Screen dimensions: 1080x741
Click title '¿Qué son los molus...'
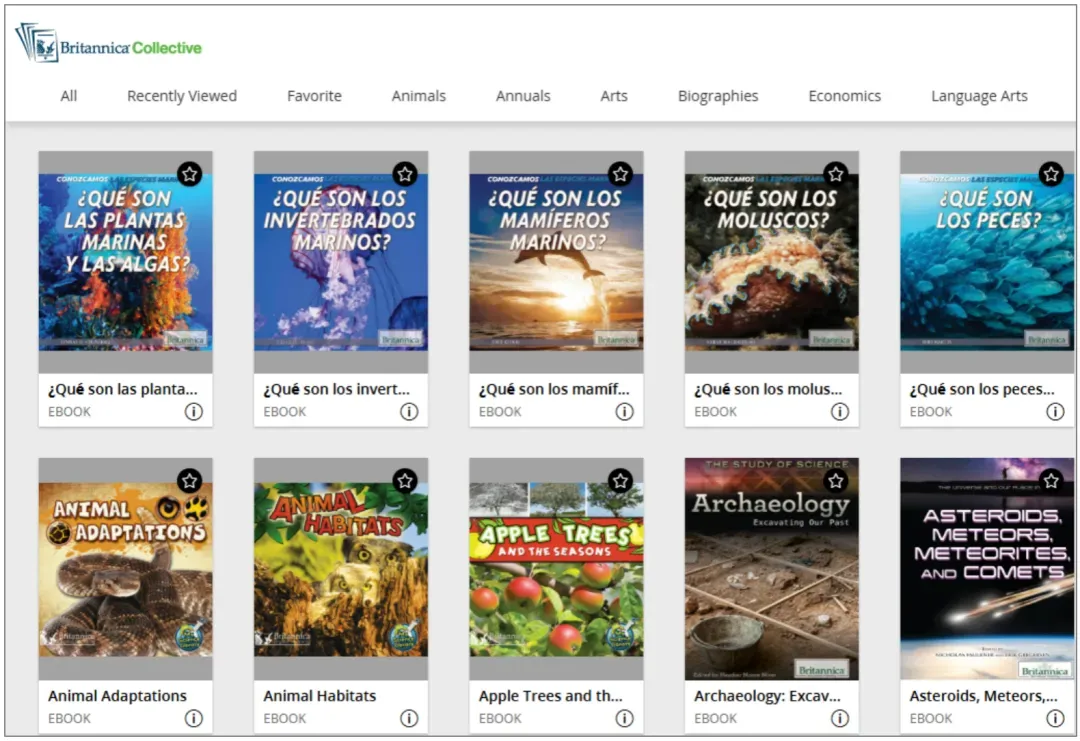(x=768, y=389)
